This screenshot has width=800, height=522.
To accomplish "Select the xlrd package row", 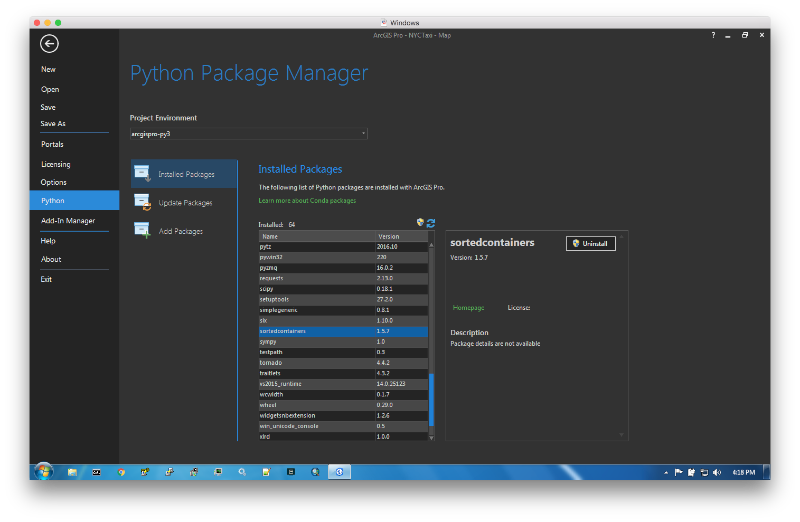I will click(343, 436).
